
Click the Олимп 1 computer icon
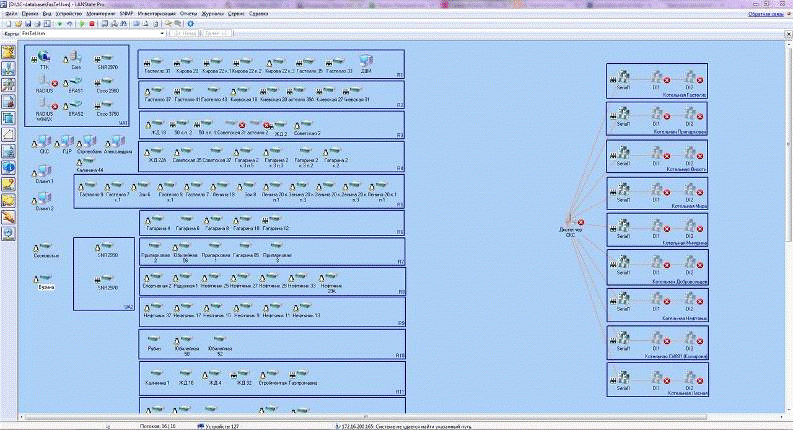[43, 170]
